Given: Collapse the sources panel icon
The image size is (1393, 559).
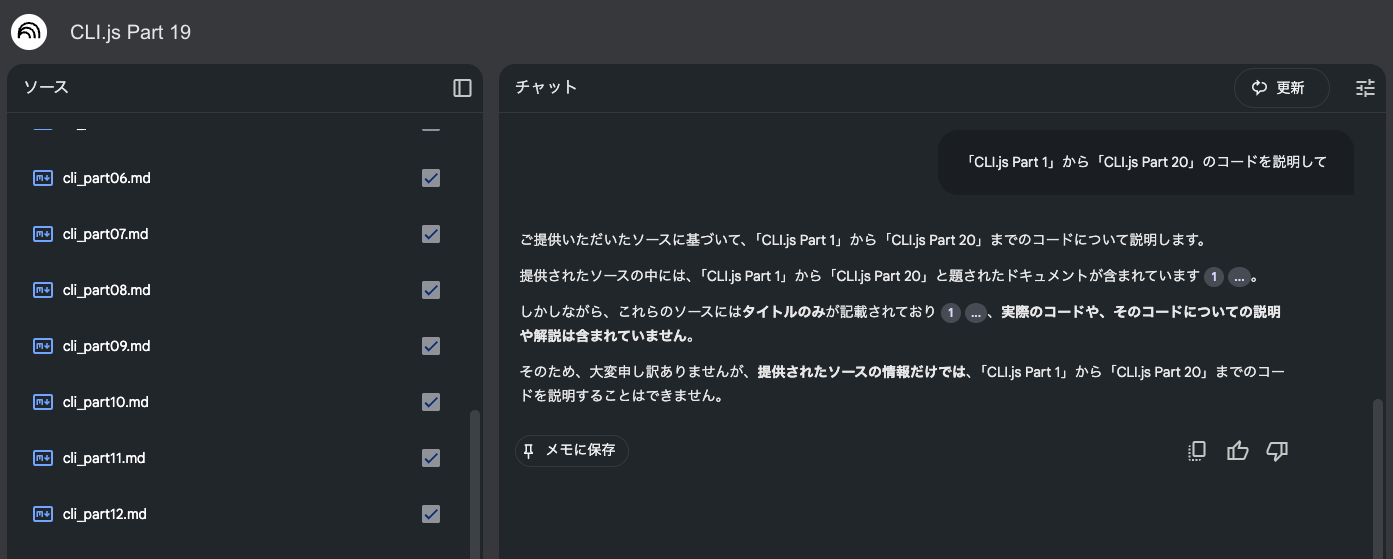Looking at the screenshot, I should click(x=462, y=88).
